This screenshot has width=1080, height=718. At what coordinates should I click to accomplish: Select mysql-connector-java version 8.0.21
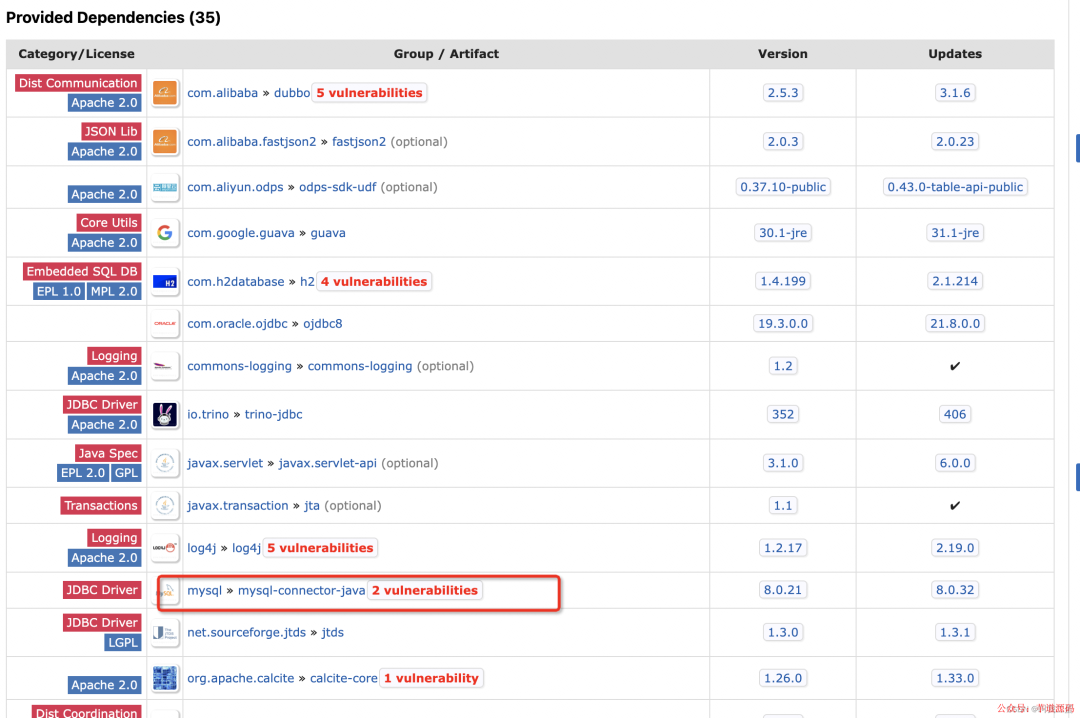783,591
